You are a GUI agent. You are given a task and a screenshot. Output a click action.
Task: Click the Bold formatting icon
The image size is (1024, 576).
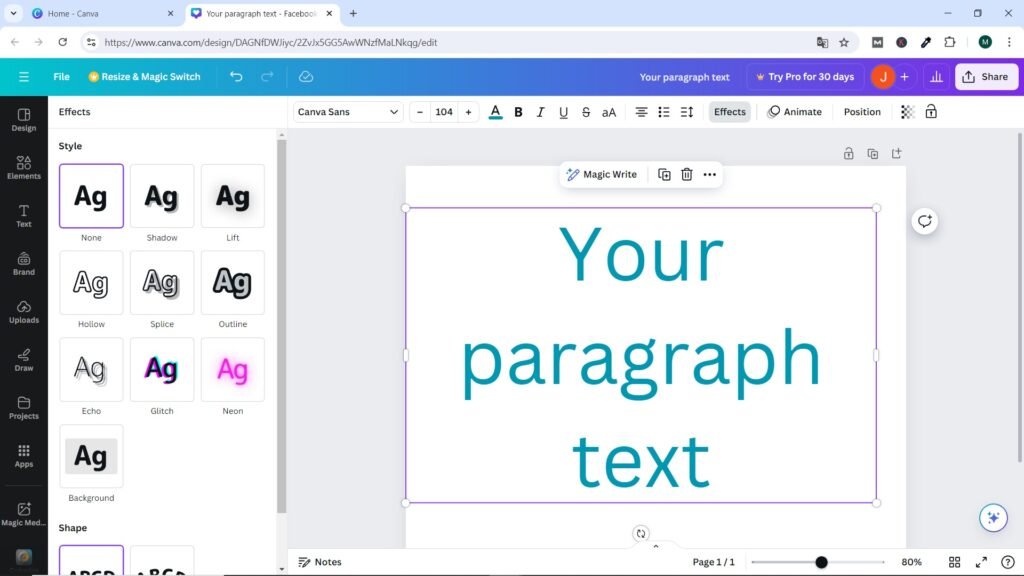click(x=518, y=112)
